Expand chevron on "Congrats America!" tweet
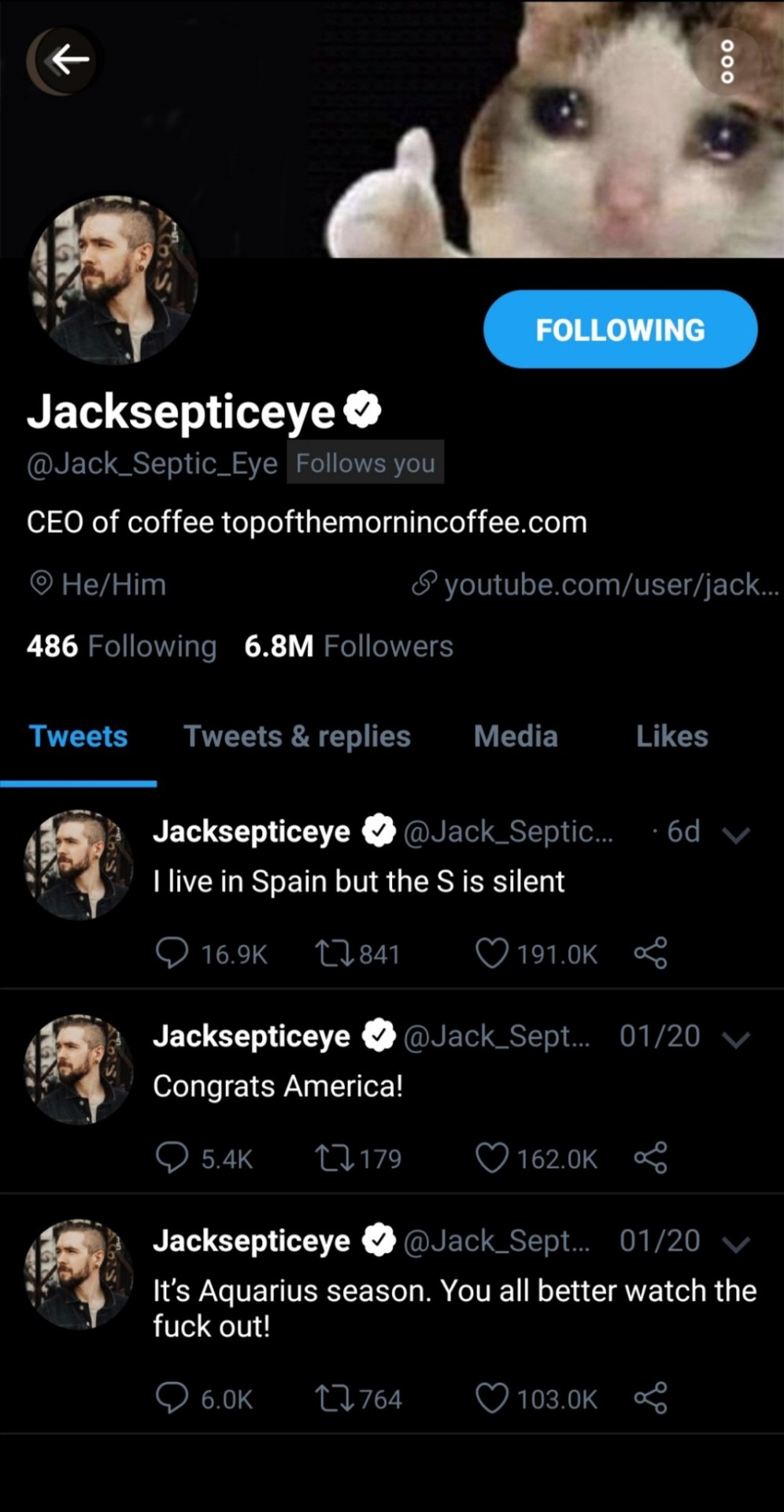 [736, 1039]
